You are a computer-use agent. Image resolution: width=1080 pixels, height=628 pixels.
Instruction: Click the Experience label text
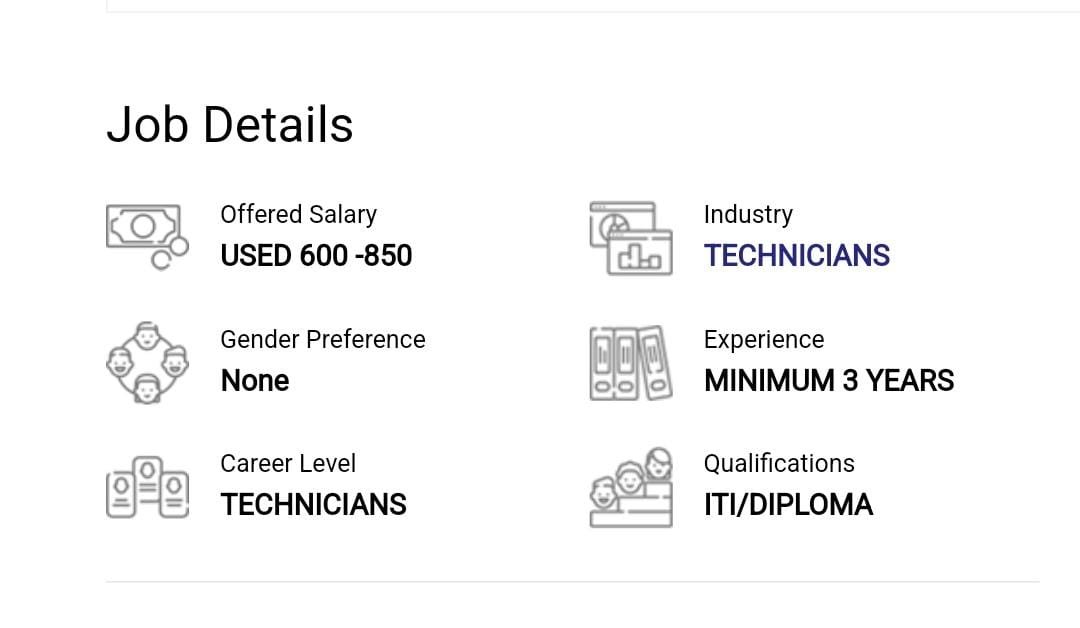[x=764, y=339]
